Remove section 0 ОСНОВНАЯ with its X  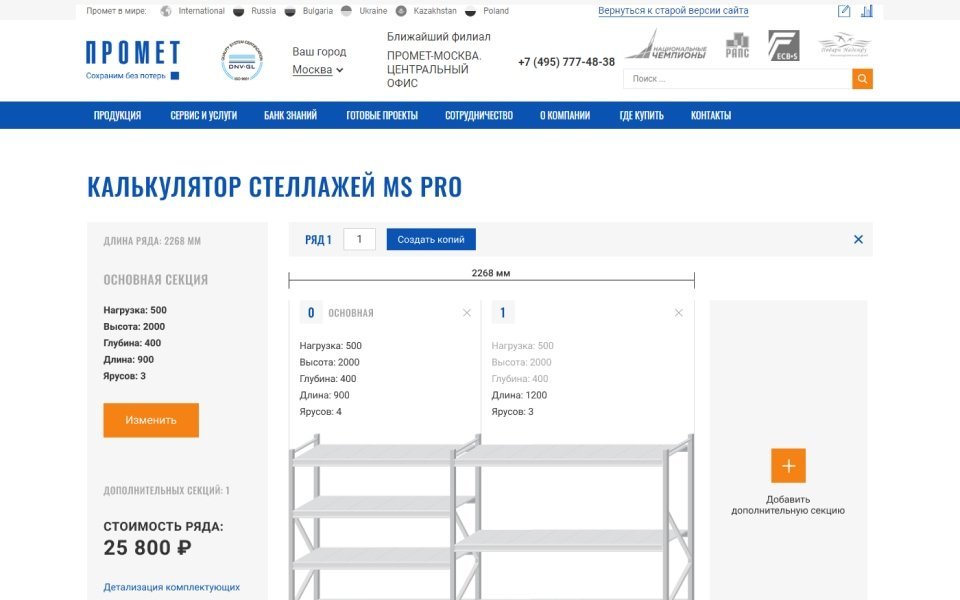pos(467,313)
